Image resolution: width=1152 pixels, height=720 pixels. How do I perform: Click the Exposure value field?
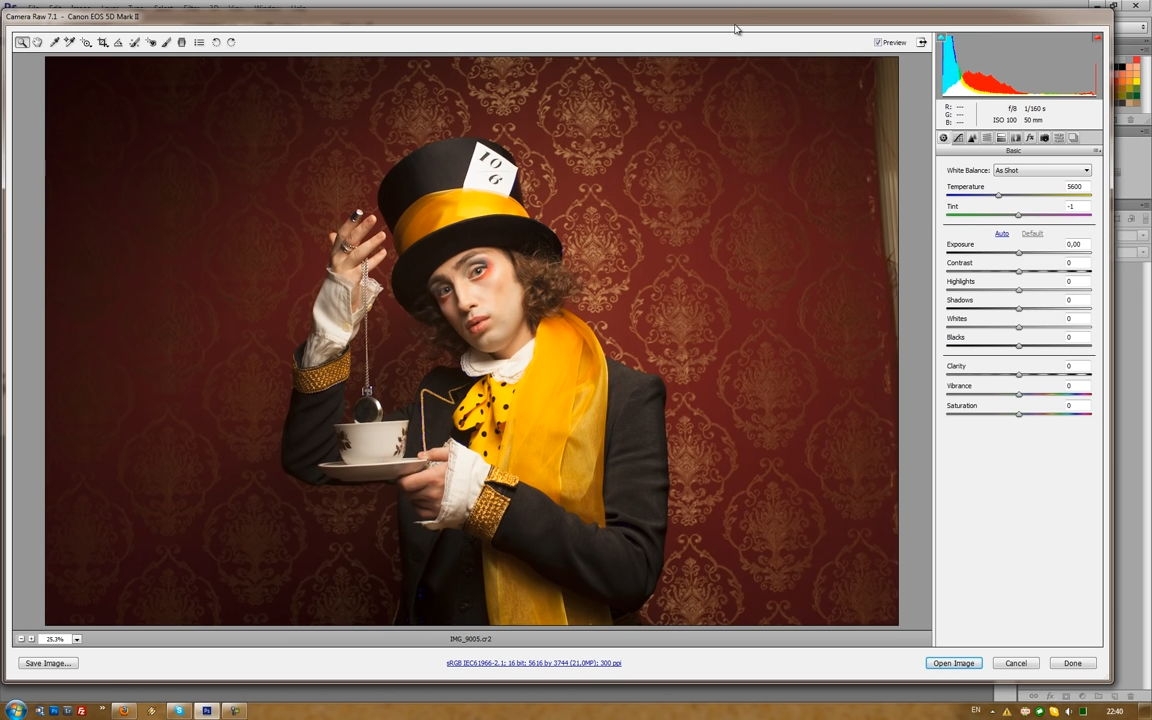click(1077, 244)
